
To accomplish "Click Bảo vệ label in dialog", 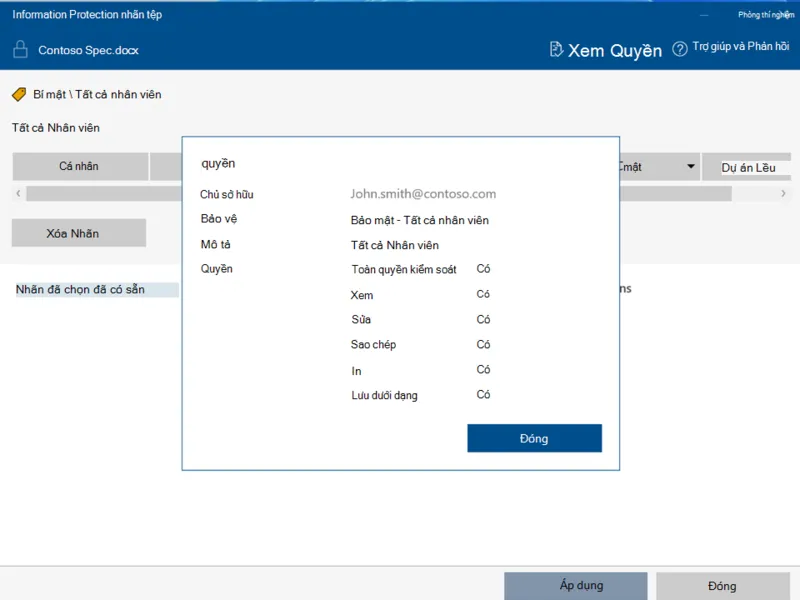I will tap(219, 219).
